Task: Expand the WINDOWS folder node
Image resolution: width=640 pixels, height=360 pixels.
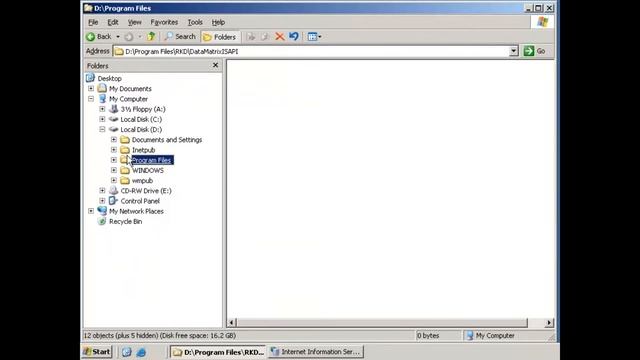Action: click(114, 170)
